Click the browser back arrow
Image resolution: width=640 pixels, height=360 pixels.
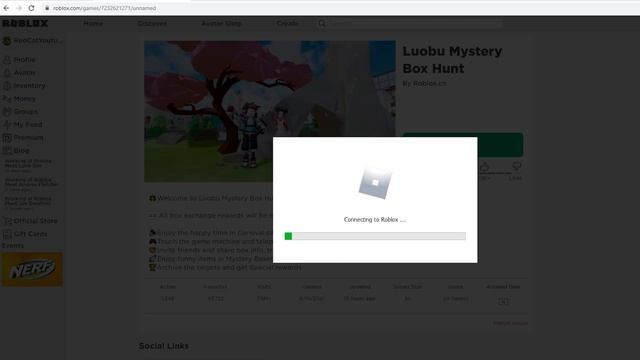7,8
